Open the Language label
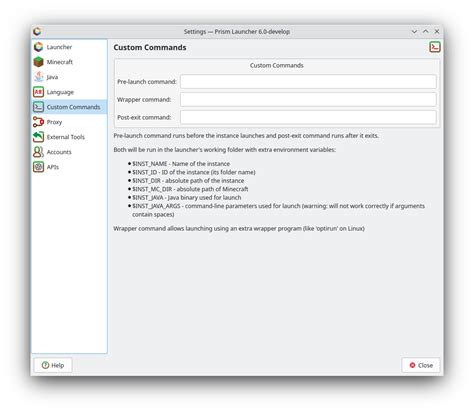 60,92
